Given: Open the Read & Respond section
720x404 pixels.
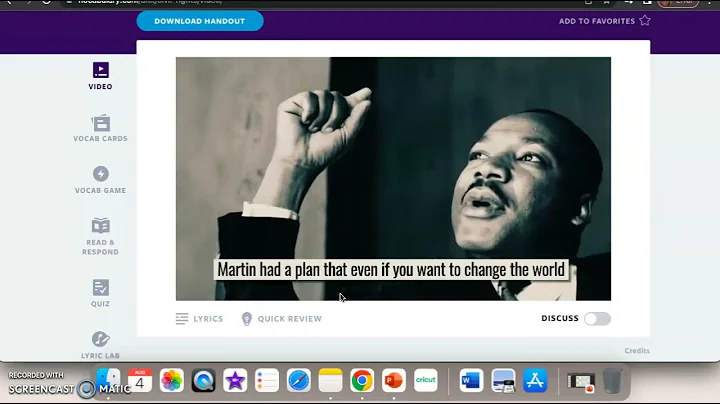Looking at the screenshot, I should [x=101, y=236].
